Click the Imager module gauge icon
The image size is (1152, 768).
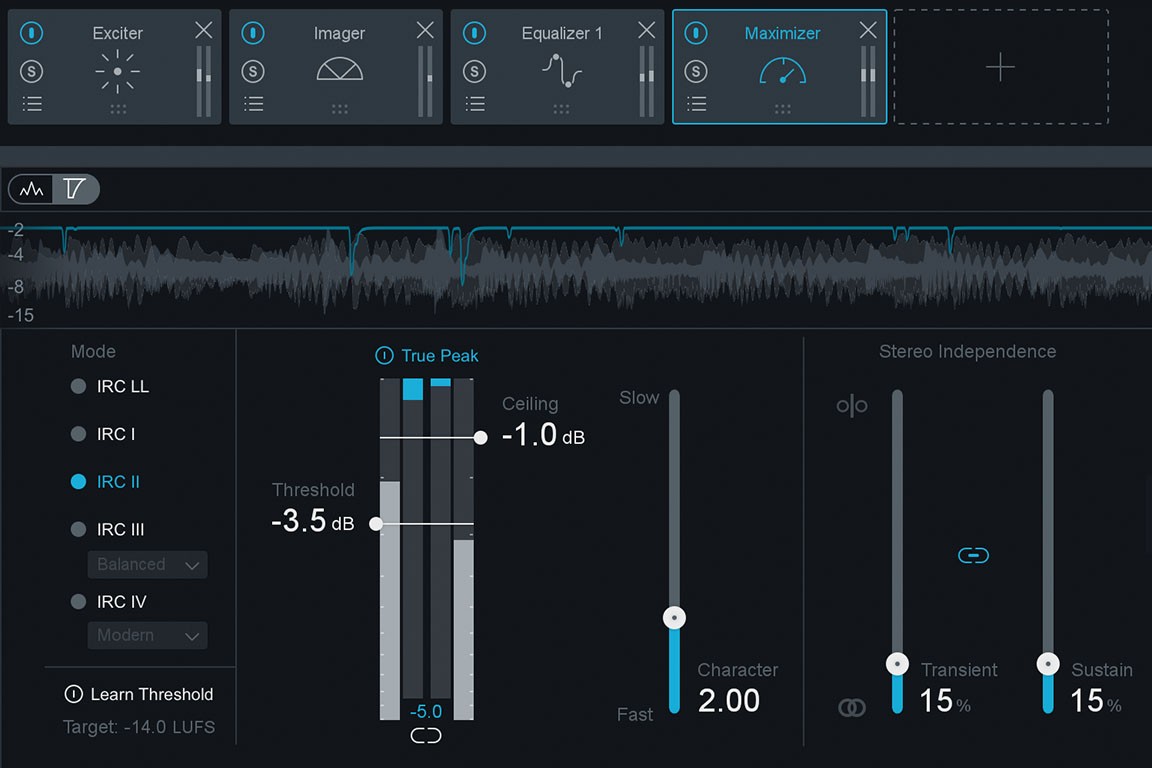click(339, 70)
